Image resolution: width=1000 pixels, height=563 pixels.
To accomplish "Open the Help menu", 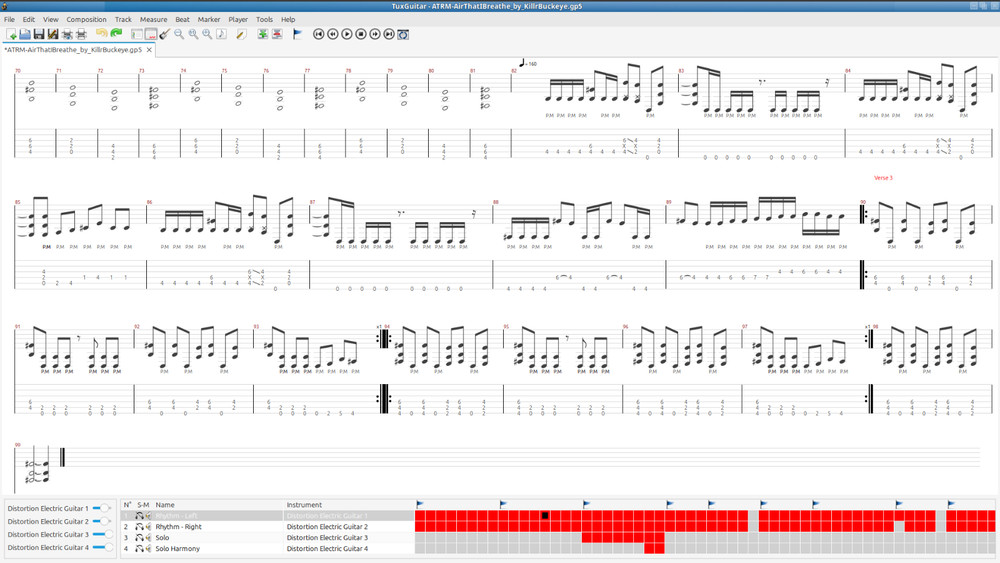I will [x=288, y=19].
